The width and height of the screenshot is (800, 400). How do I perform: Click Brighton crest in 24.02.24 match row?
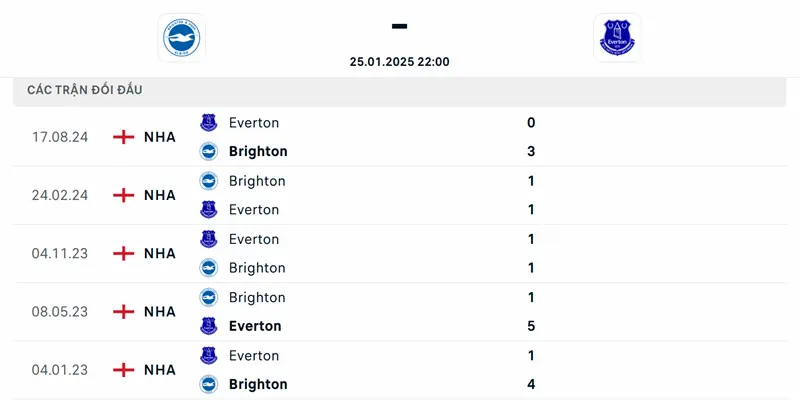[208, 181]
